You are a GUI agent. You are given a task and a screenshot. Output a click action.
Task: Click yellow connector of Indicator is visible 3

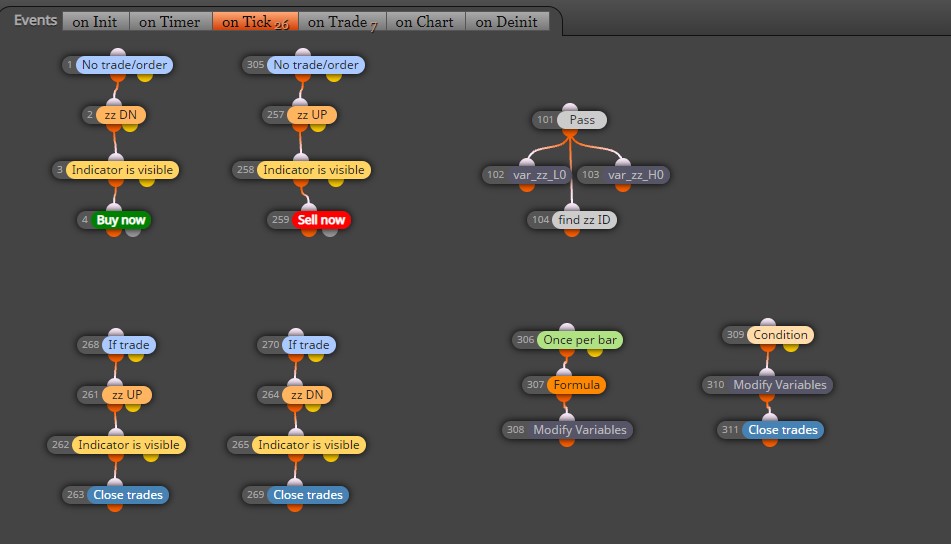click(x=147, y=181)
